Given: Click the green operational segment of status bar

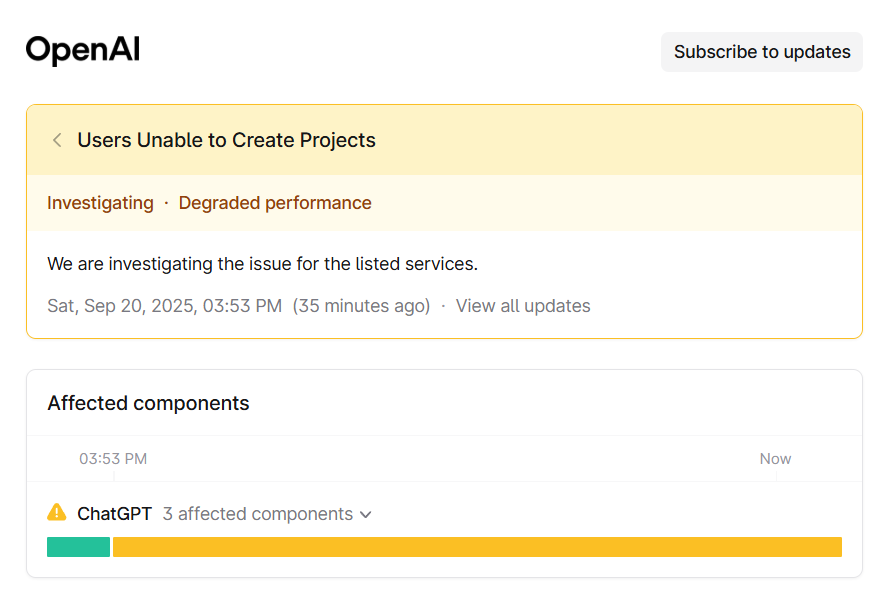Looking at the screenshot, I should (x=78, y=547).
